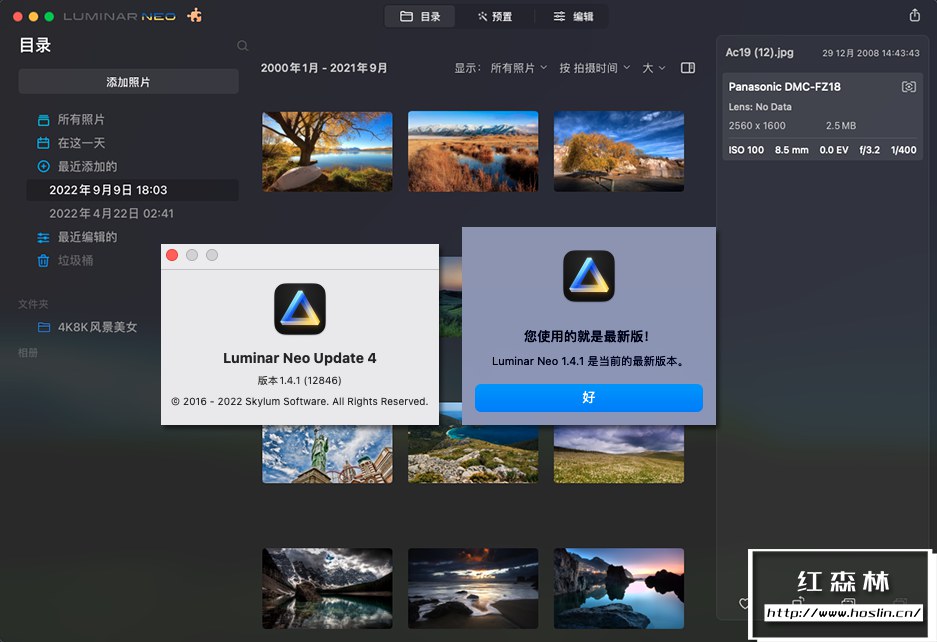
Task: Select the snowy mountains marsh thumbnail
Action: [473, 152]
